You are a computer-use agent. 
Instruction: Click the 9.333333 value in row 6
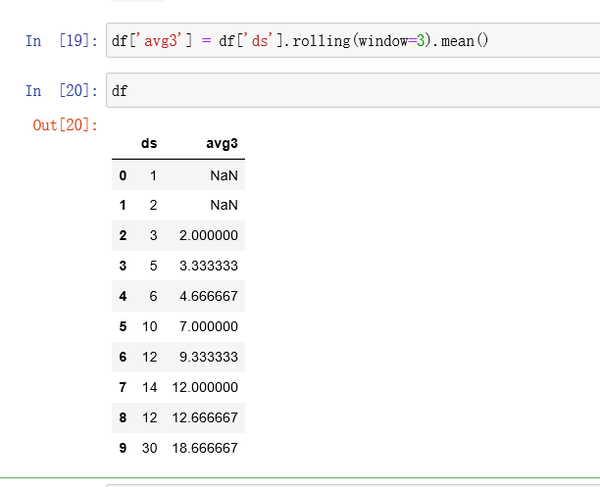[209, 357]
